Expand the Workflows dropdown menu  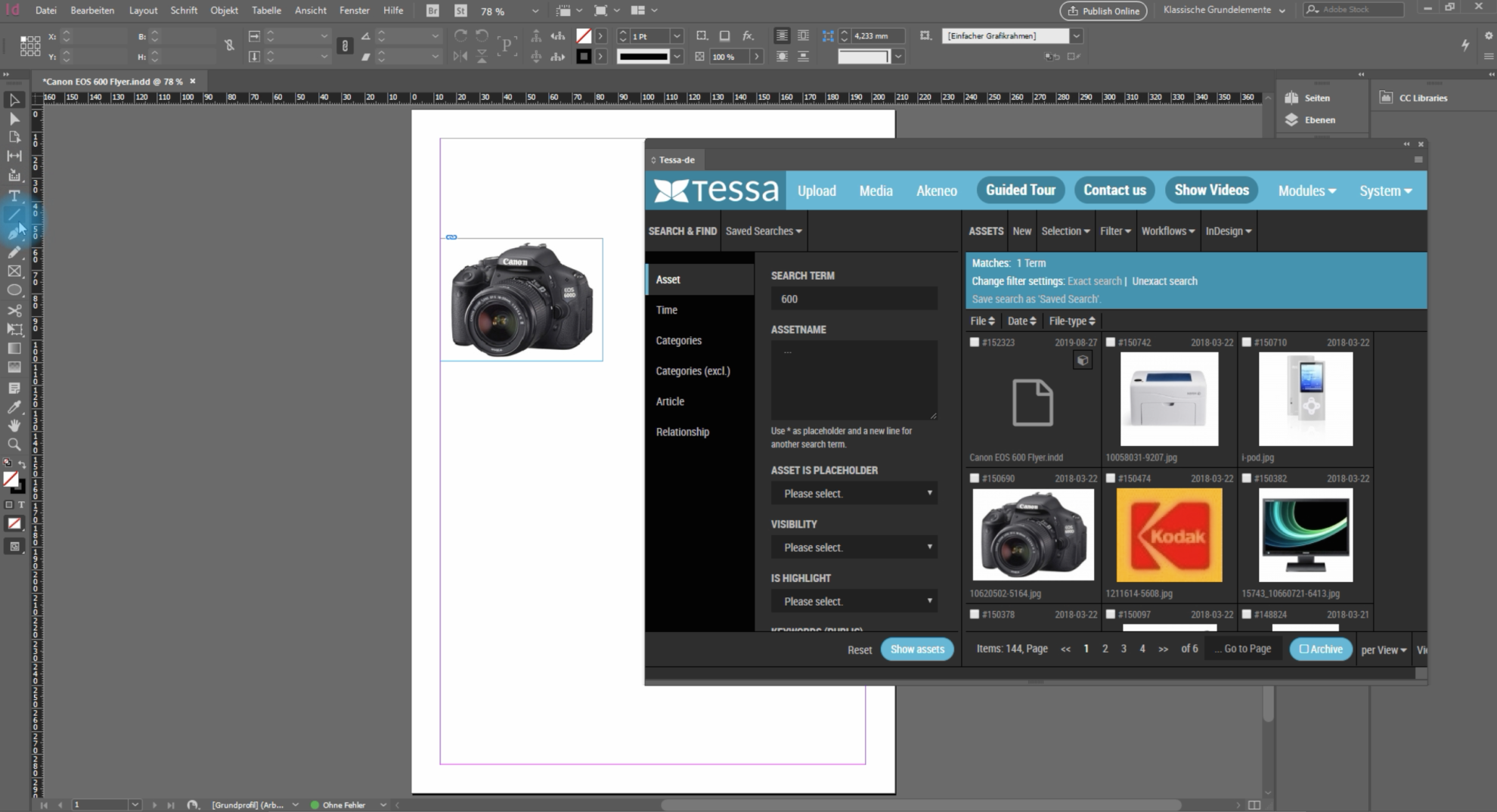(1167, 231)
